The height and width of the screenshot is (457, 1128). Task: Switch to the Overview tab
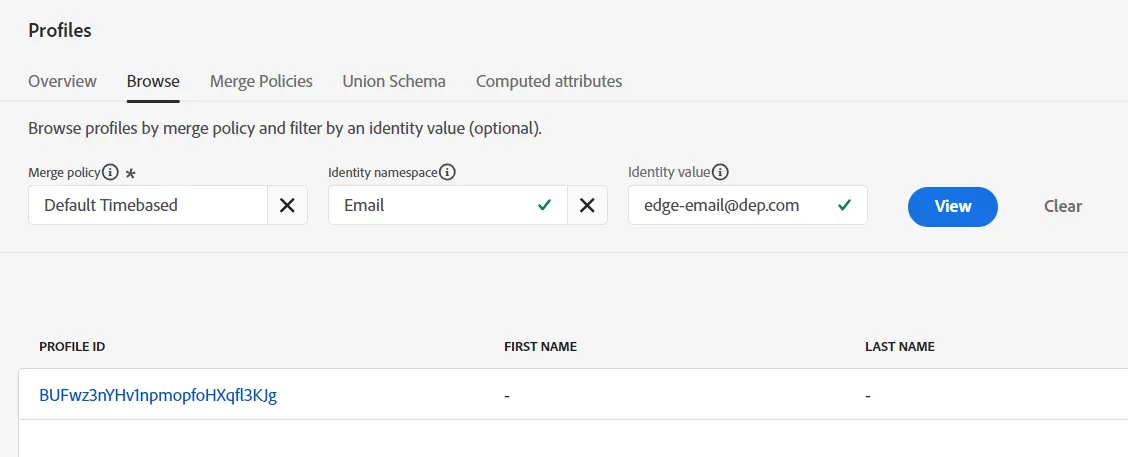[x=63, y=81]
